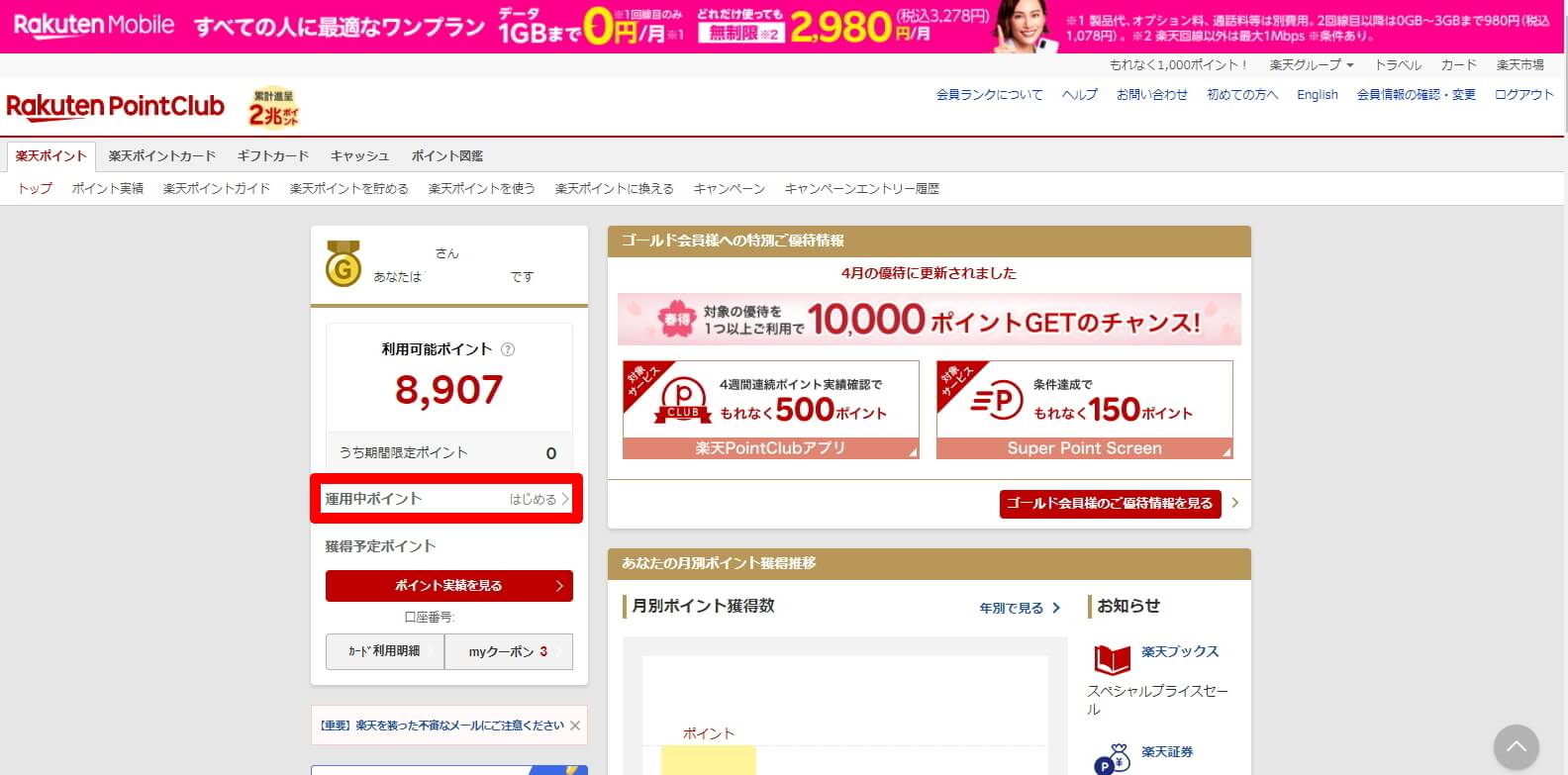Click the help question mark beside 利用可能ポイント

click(508, 349)
